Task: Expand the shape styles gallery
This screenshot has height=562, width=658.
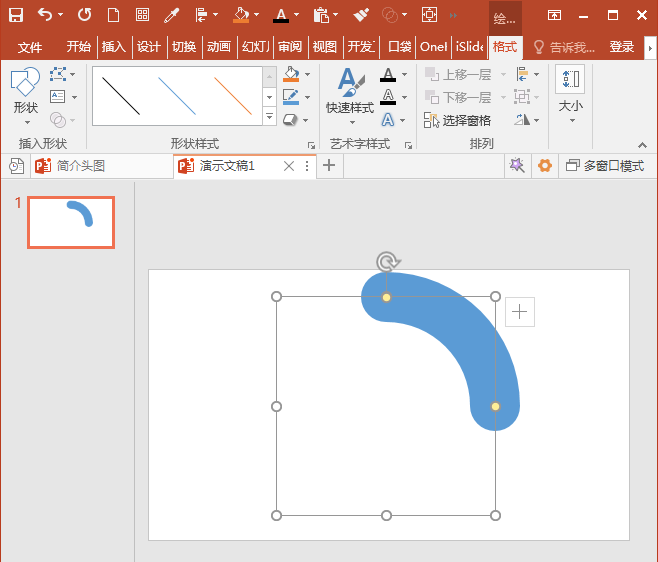Action: [269, 116]
